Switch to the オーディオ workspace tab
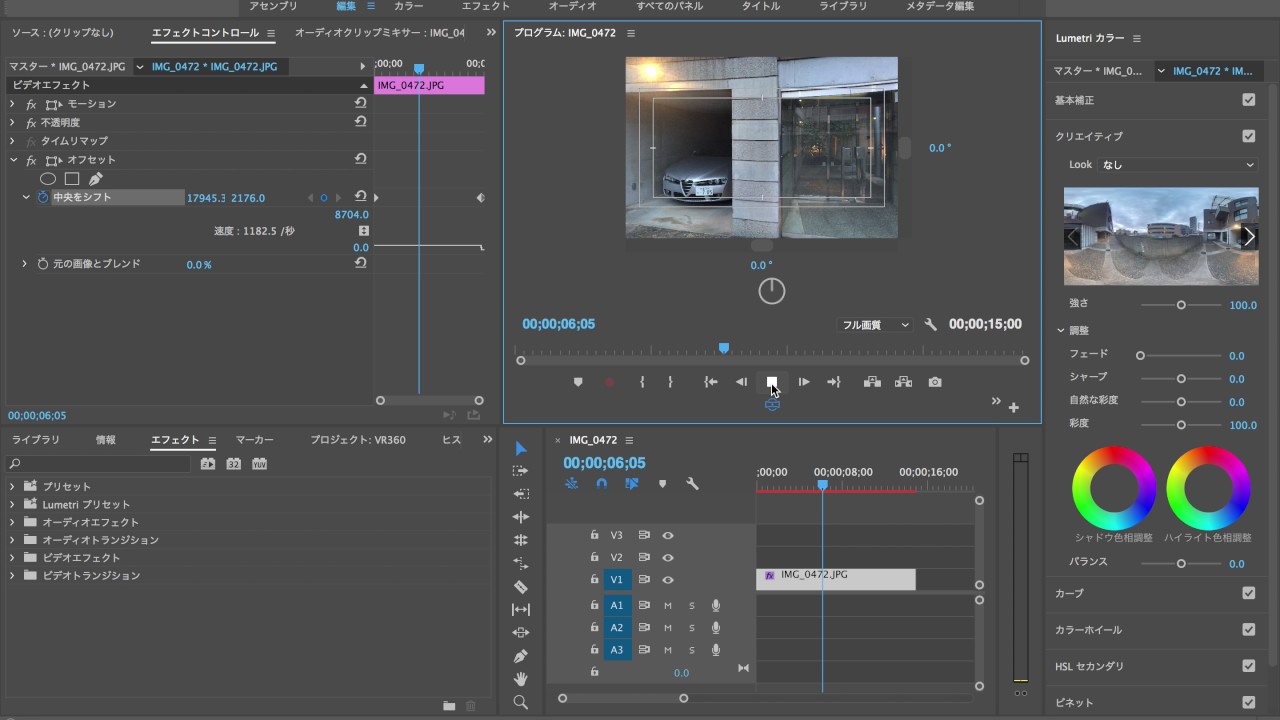This screenshot has height=720, width=1280. click(x=572, y=6)
